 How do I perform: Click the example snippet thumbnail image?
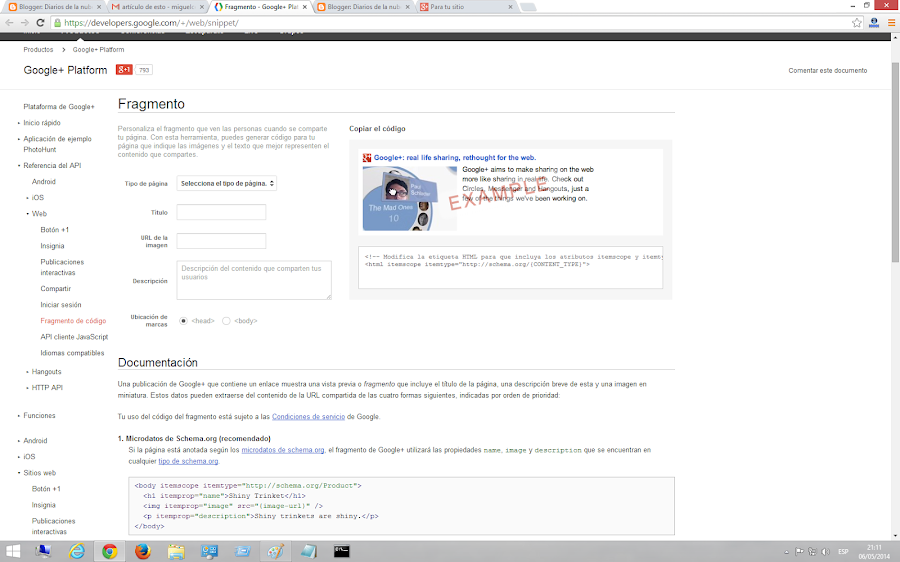(410, 199)
